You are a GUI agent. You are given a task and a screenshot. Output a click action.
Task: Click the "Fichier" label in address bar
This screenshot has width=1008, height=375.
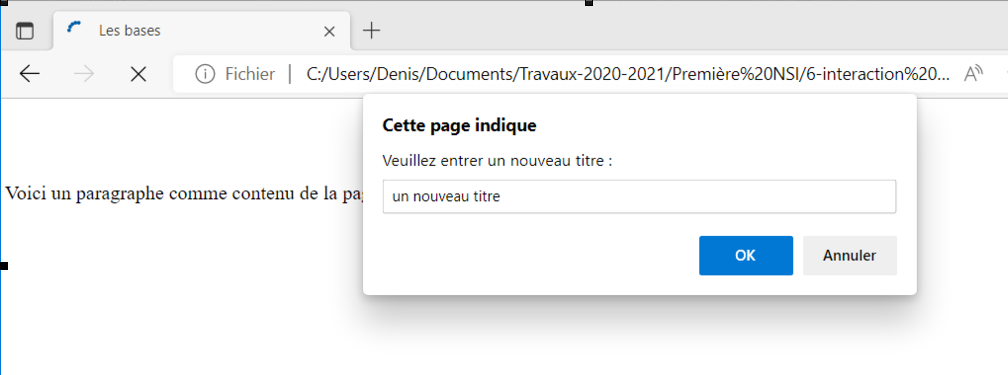250,75
